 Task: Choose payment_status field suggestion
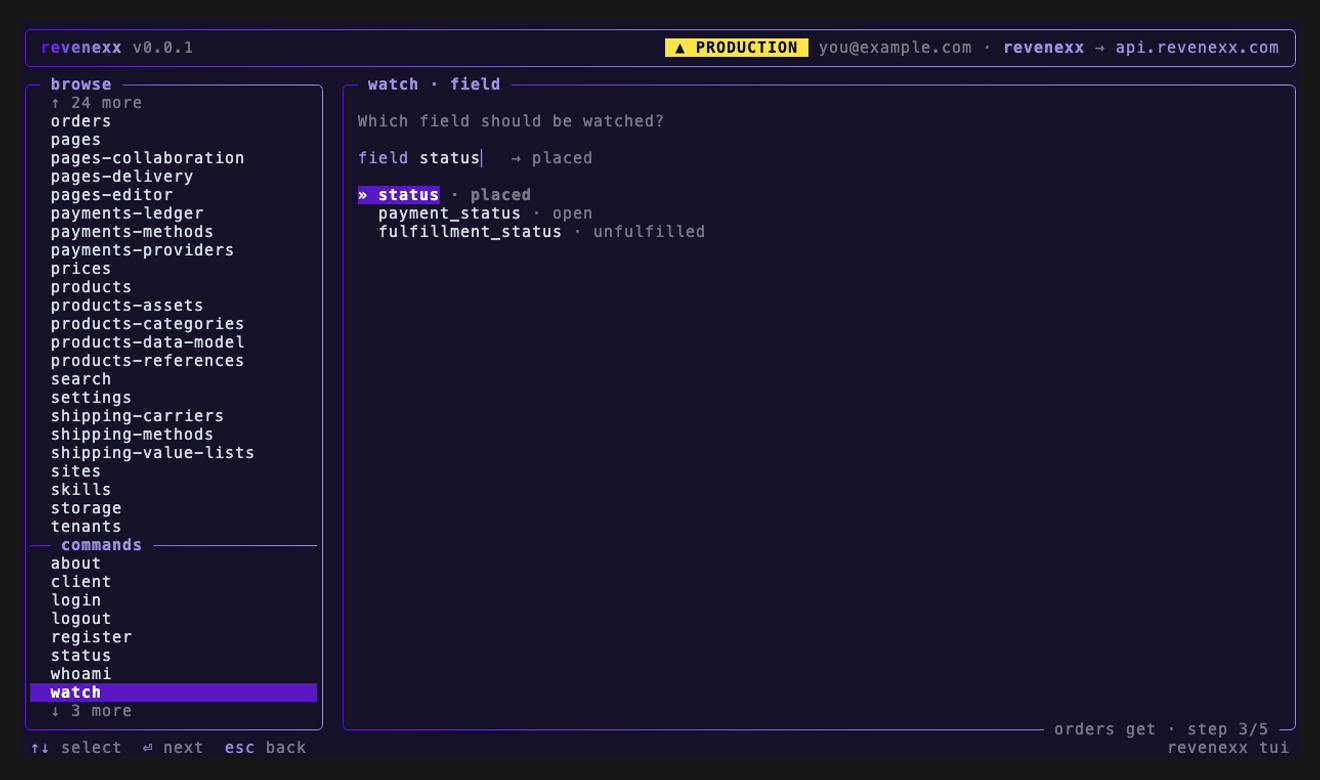point(485,213)
